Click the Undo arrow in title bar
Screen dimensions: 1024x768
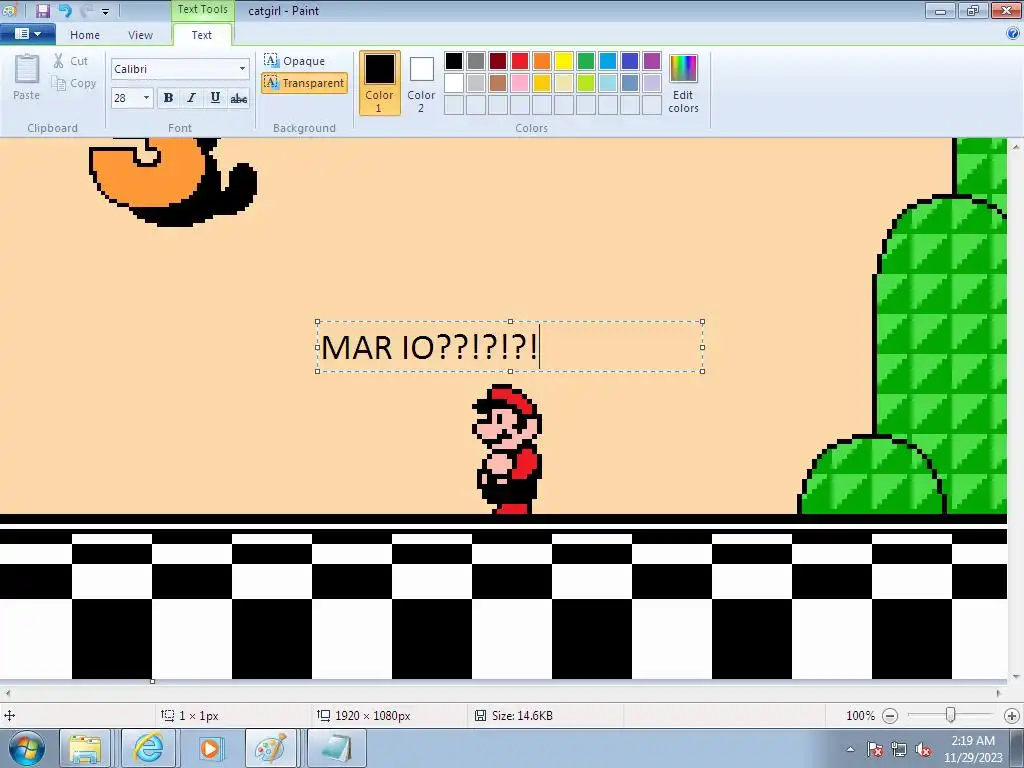point(65,10)
